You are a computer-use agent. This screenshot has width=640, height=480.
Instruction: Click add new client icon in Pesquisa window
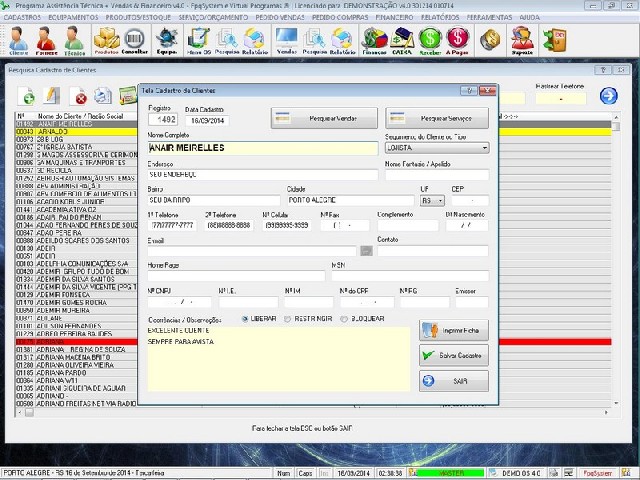[x=27, y=96]
